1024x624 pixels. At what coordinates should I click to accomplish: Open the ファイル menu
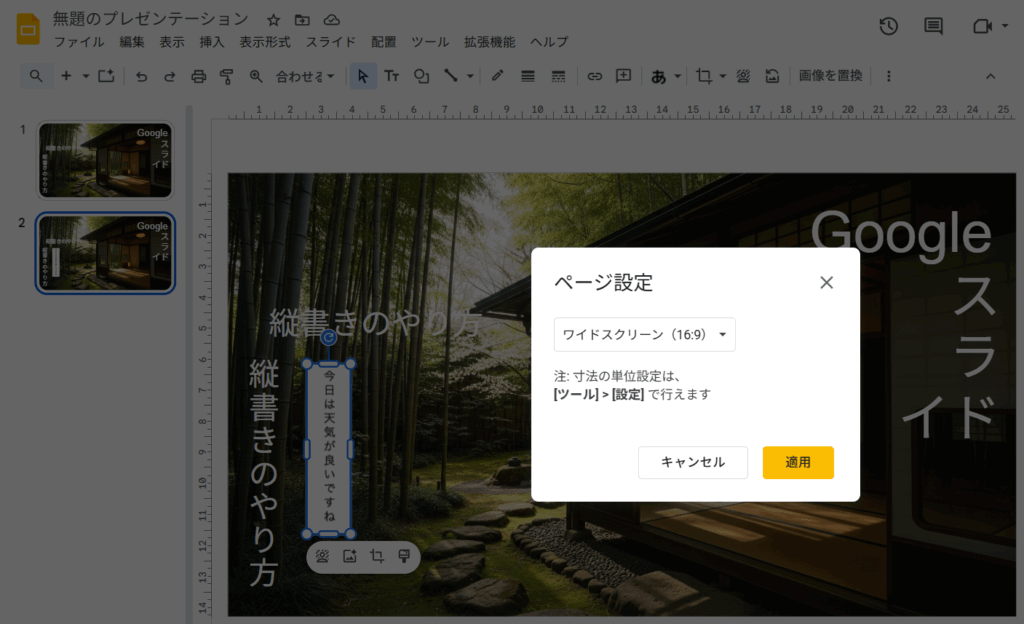pyautogui.click(x=79, y=42)
